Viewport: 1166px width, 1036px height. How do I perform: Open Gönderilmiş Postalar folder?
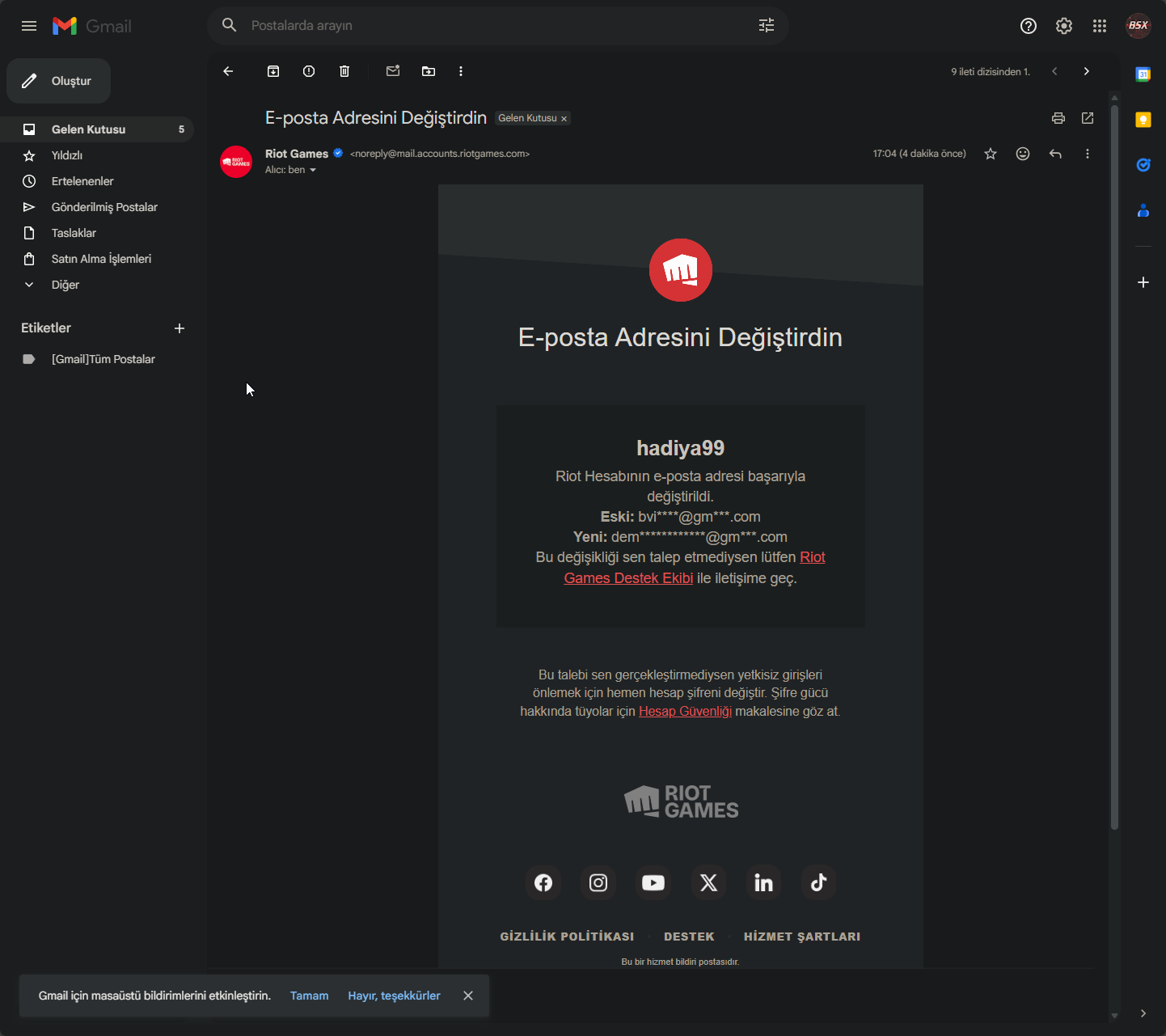(x=97, y=207)
